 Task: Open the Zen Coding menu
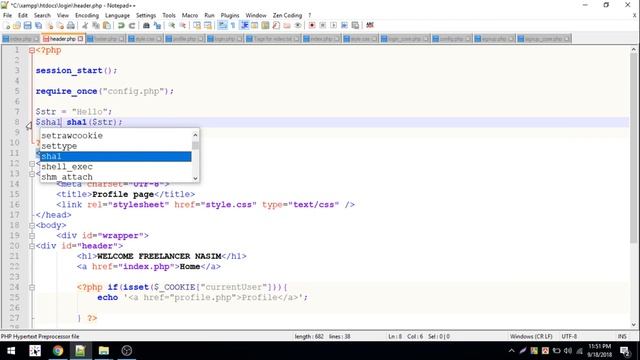287,15
